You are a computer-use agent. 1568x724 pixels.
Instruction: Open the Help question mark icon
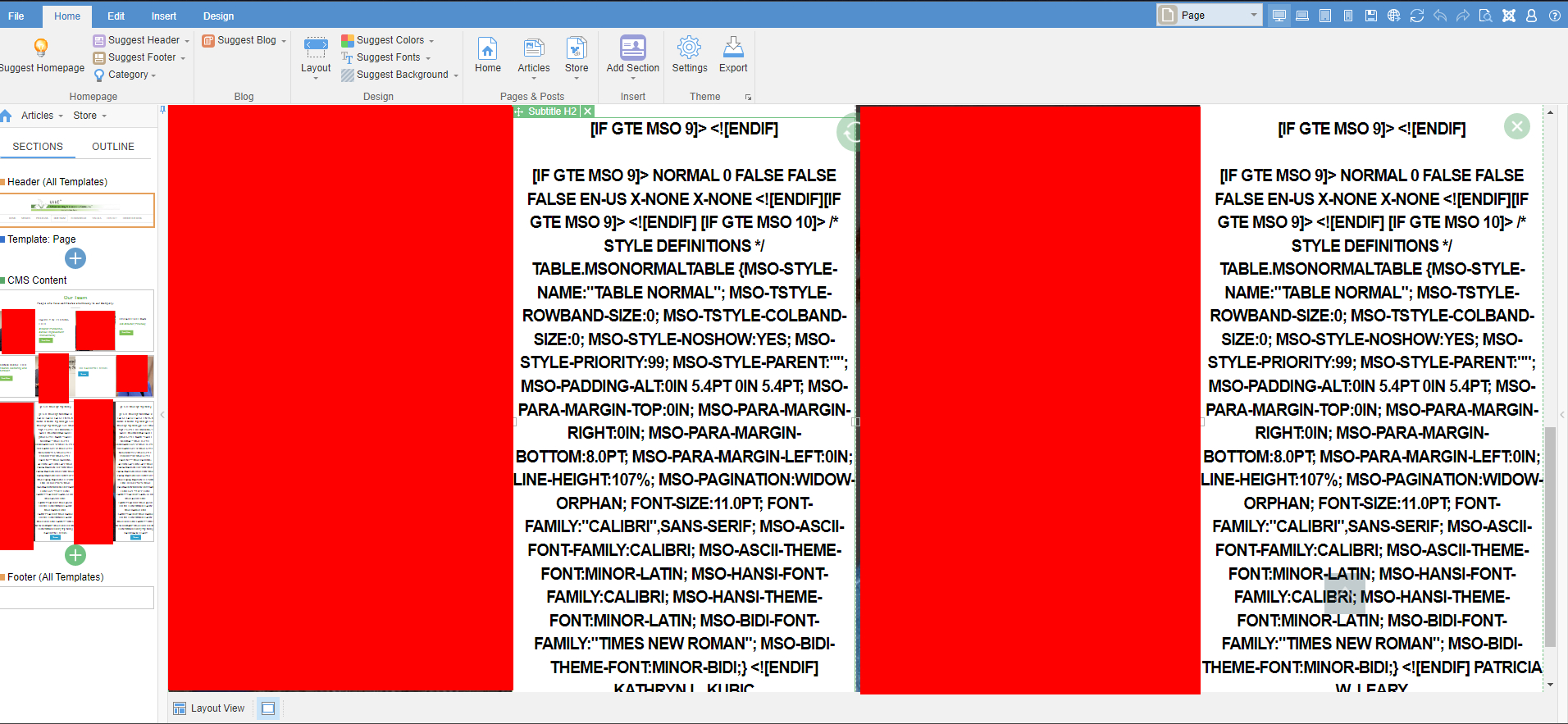pos(1554,16)
